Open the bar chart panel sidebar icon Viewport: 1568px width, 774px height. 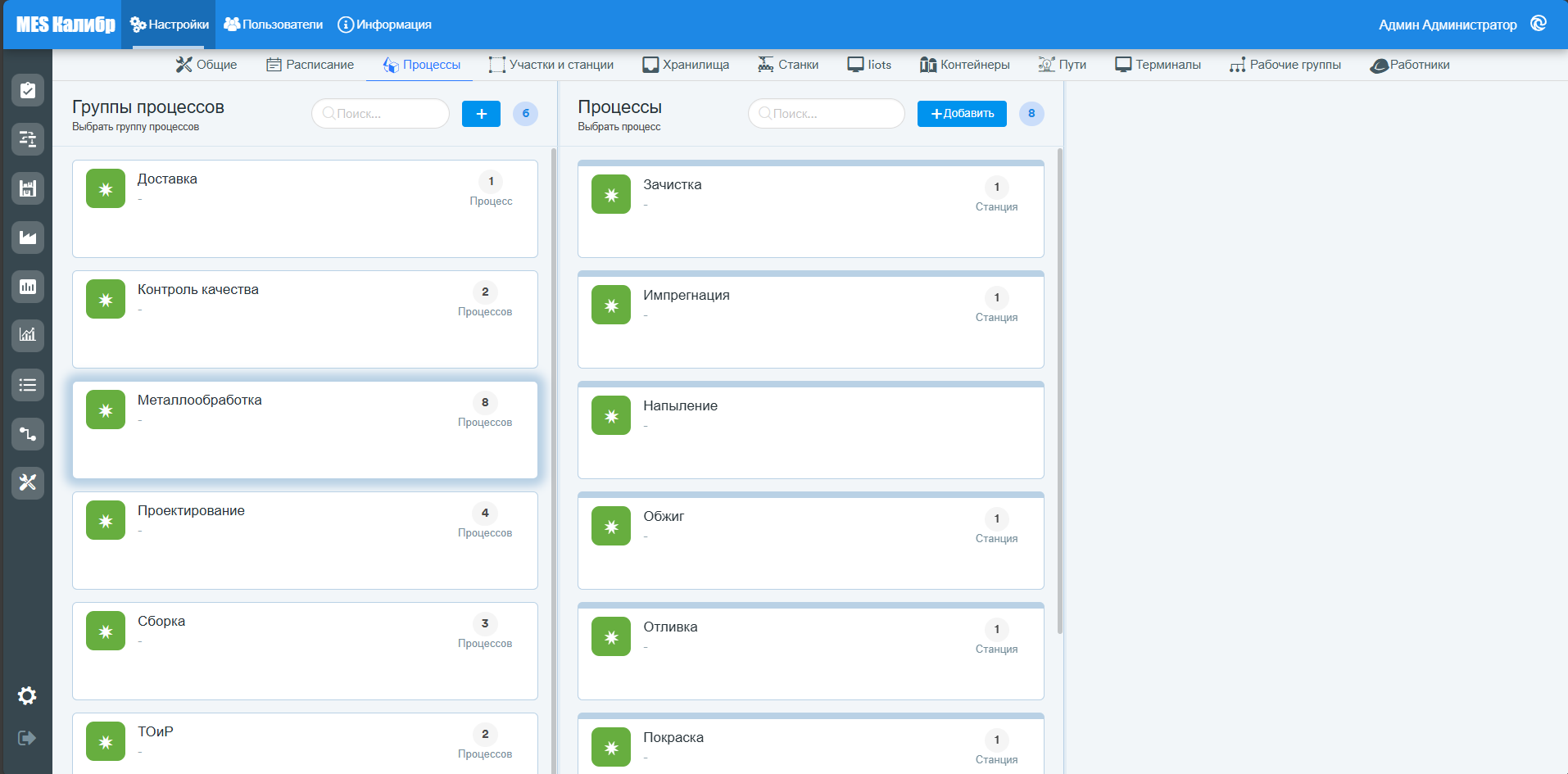point(28,287)
